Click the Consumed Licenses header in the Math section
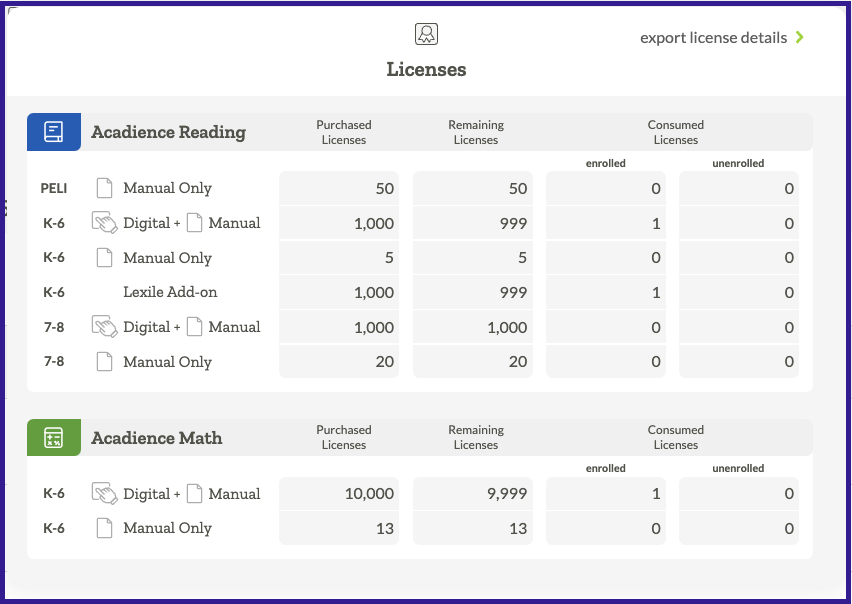Image resolution: width=852 pixels, height=604 pixels. pyautogui.click(x=675, y=437)
